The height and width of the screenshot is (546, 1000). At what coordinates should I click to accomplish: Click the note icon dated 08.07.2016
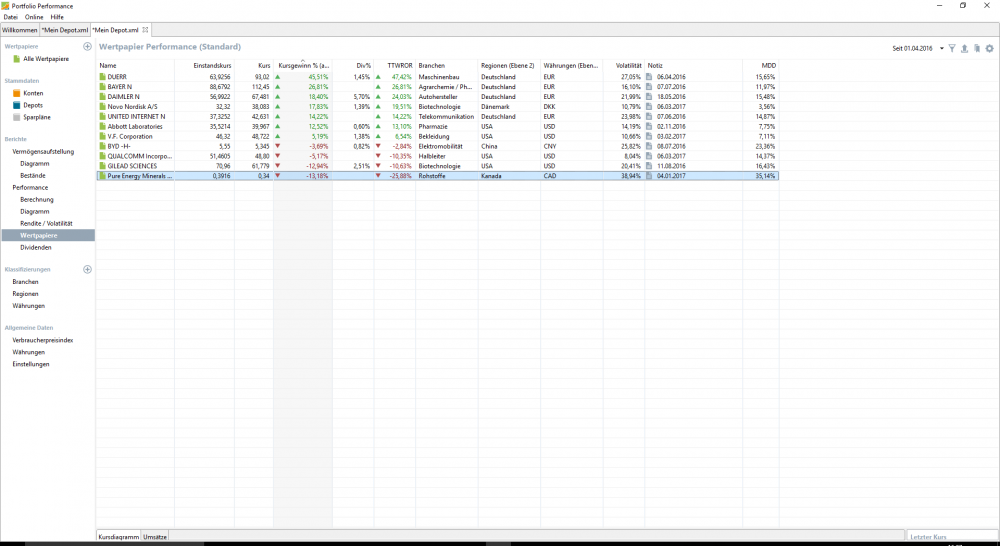click(x=649, y=146)
